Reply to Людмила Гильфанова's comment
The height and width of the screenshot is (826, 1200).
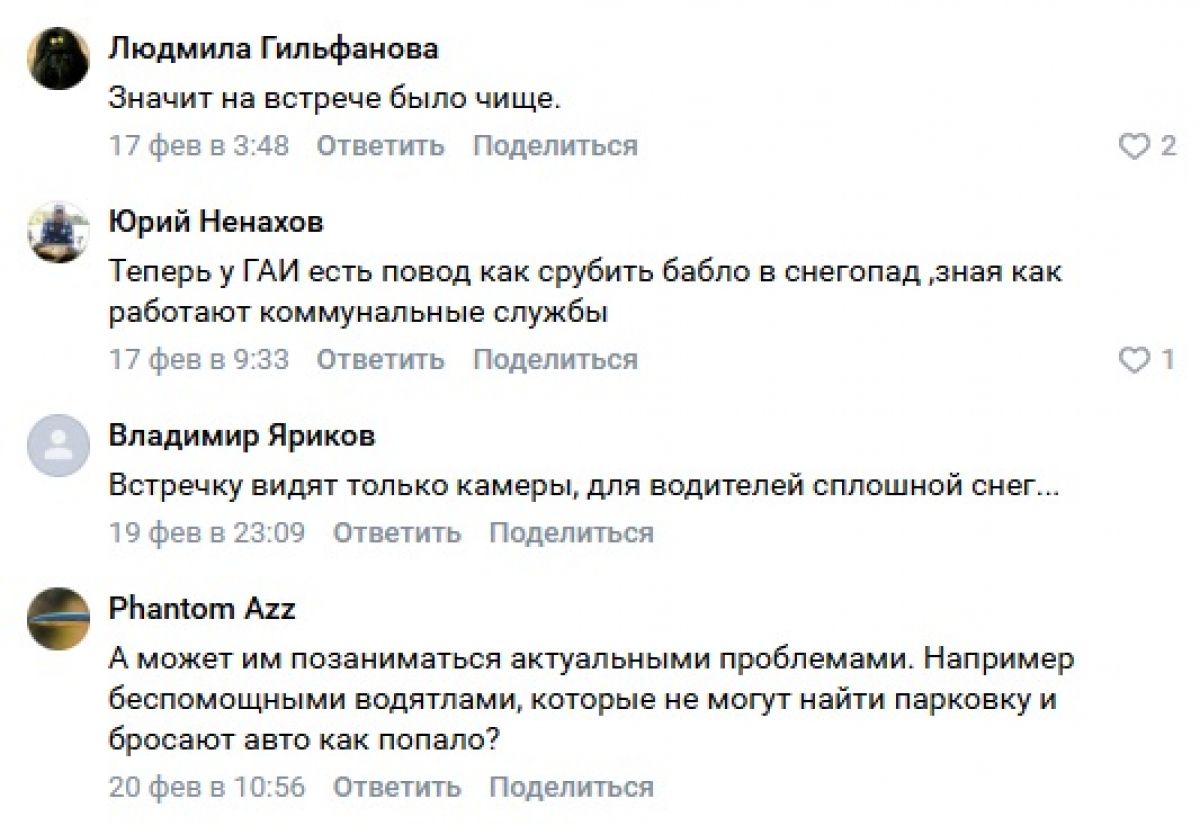(x=380, y=146)
